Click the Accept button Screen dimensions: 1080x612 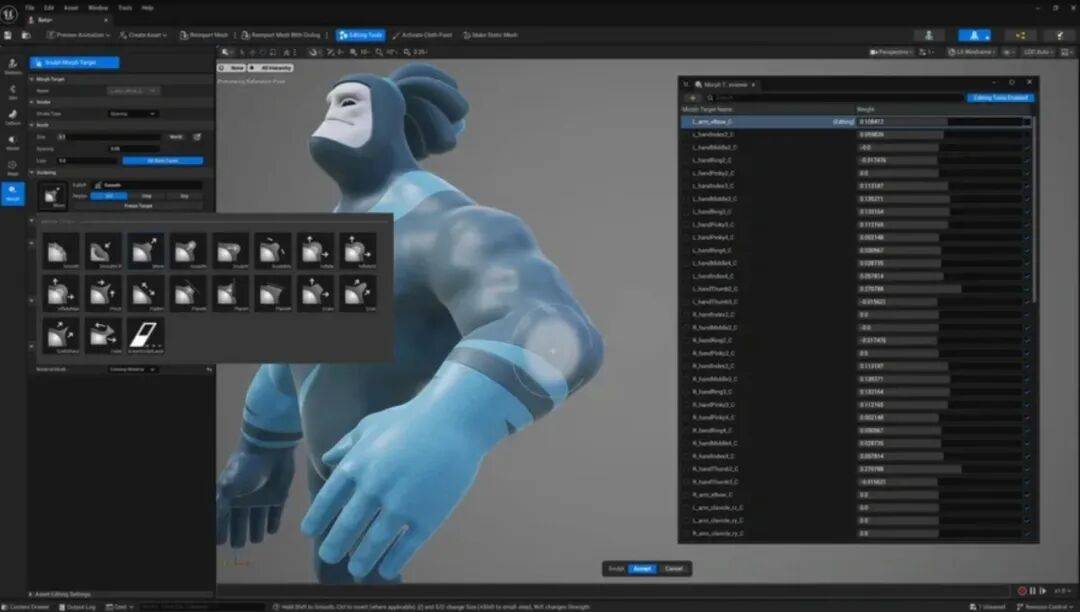(x=642, y=568)
